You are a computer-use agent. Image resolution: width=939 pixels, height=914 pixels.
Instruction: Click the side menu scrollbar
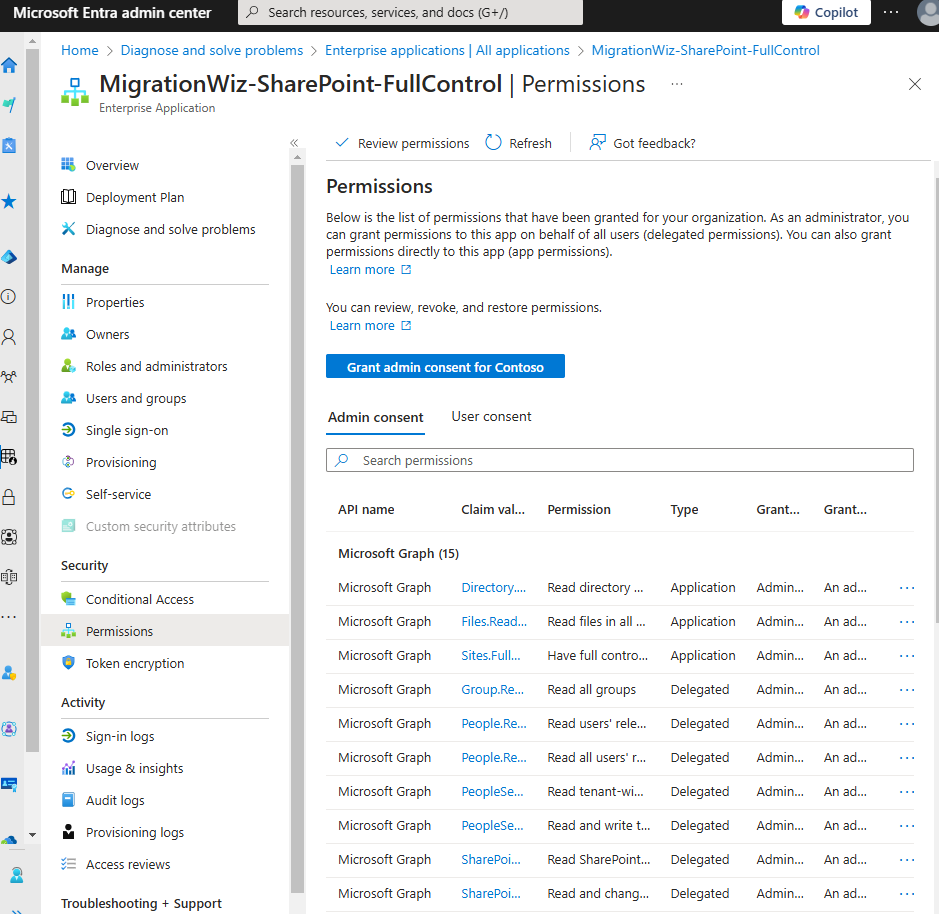click(297, 527)
